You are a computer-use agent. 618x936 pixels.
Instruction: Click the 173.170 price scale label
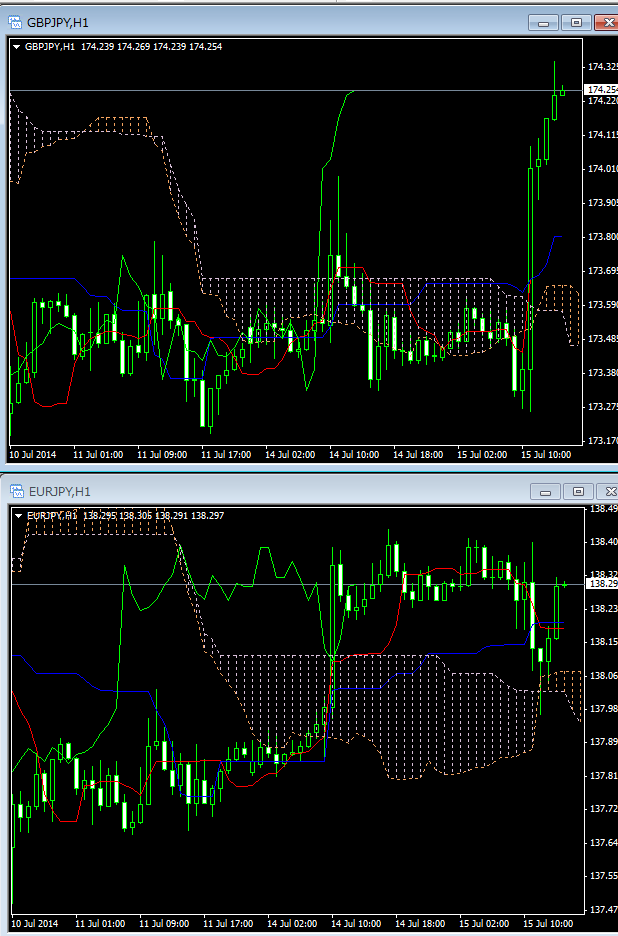pyautogui.click(x=602, y=441)
